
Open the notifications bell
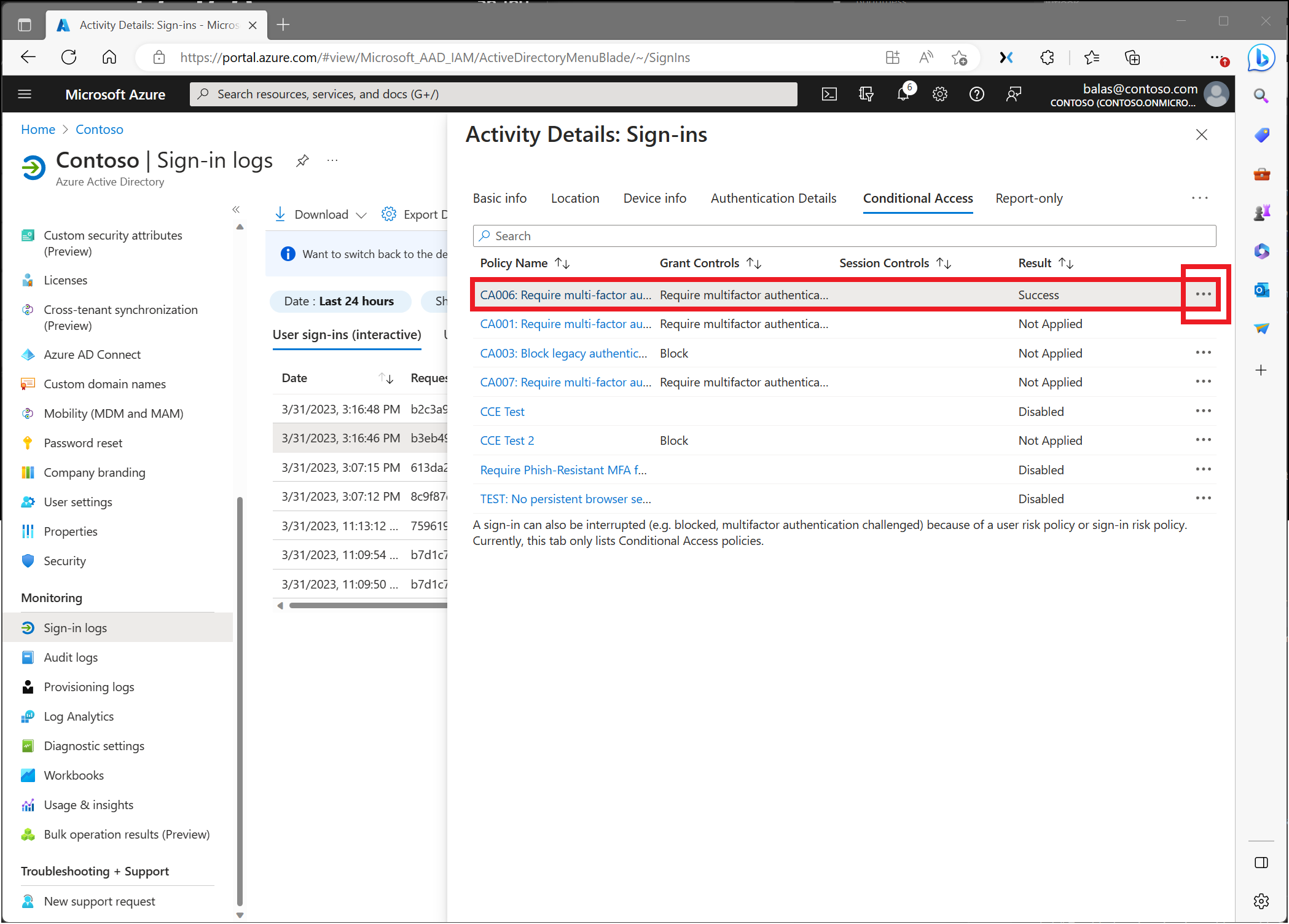point(903,94)
